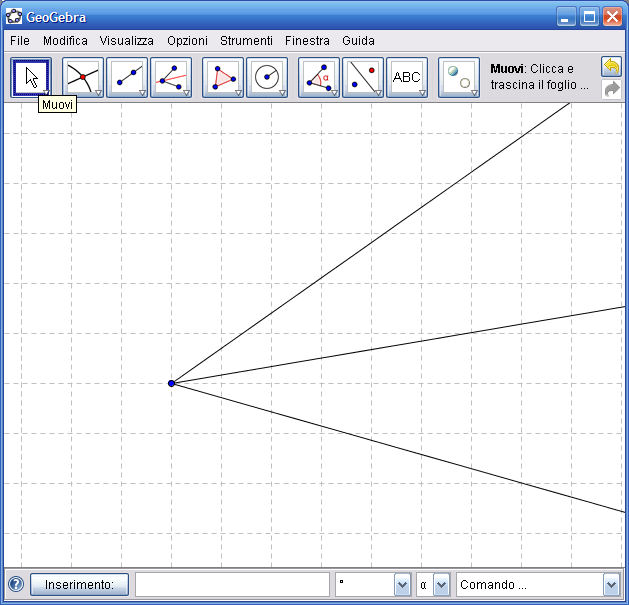Select the angle bisector line tool
Viewport: 629px width, 605px height.
(171, 77)
